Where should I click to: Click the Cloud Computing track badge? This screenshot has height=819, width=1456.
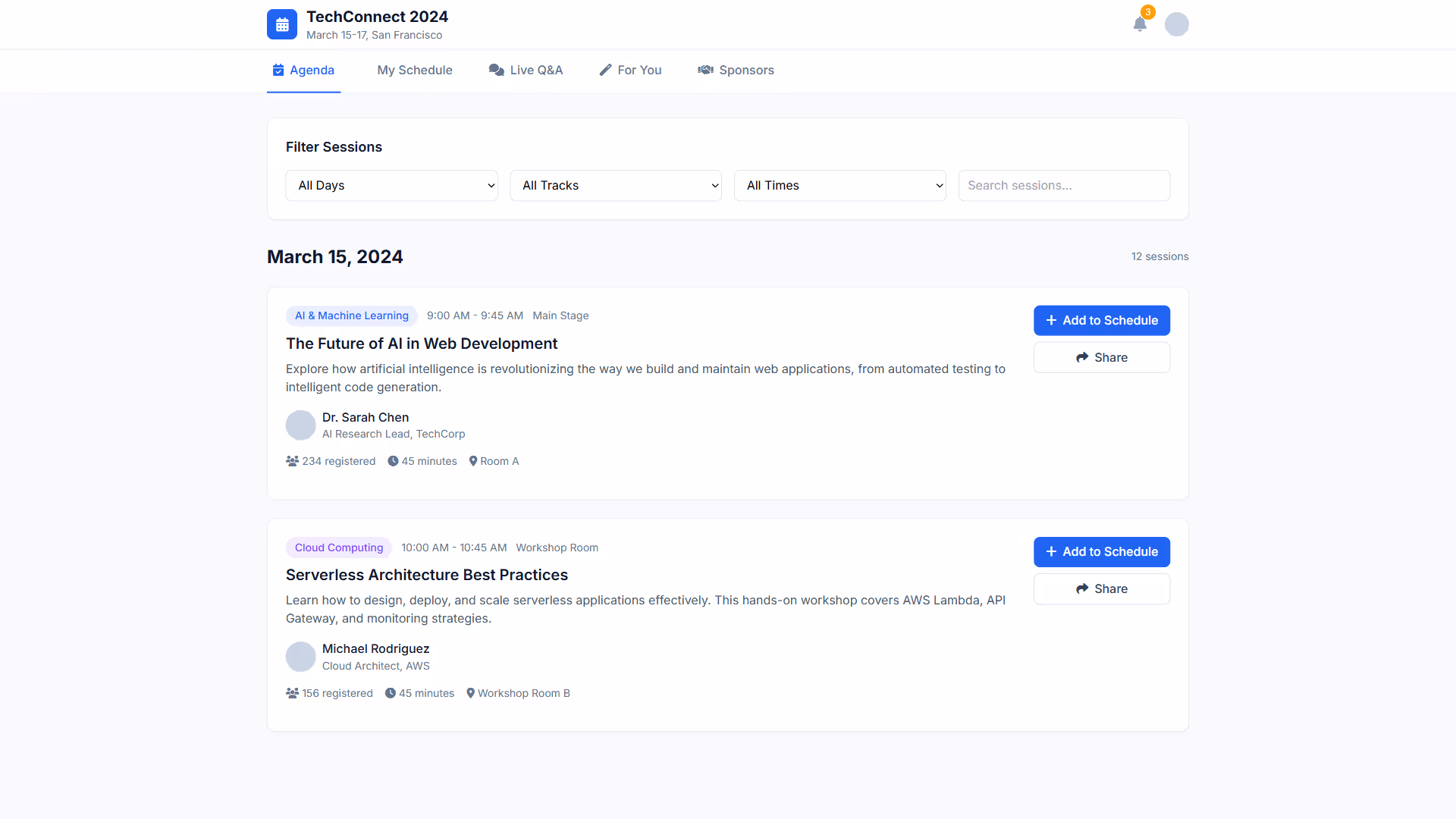pyautogui.click(x=338, y=547)
